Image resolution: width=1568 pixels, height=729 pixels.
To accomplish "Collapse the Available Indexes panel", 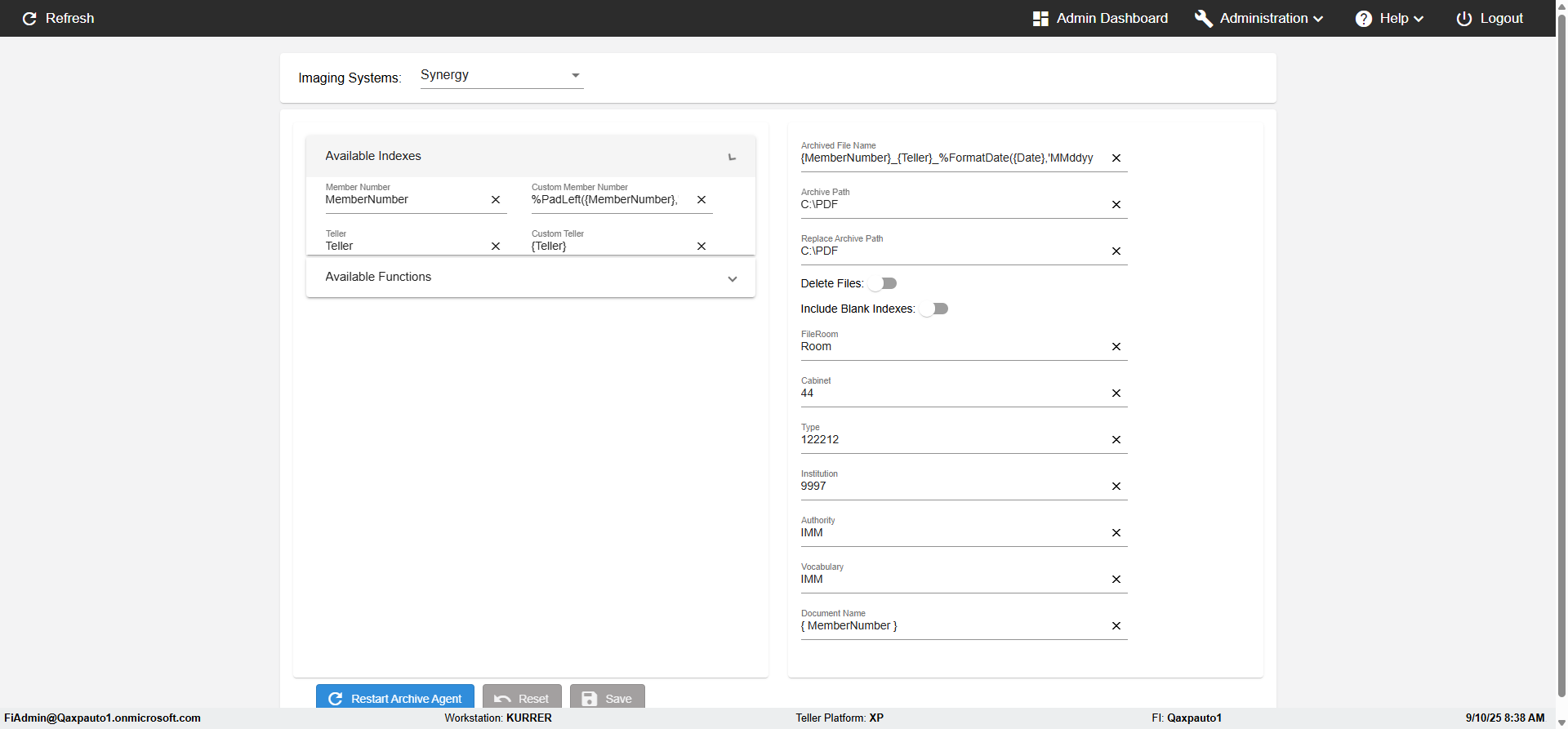I will point(732,157).
